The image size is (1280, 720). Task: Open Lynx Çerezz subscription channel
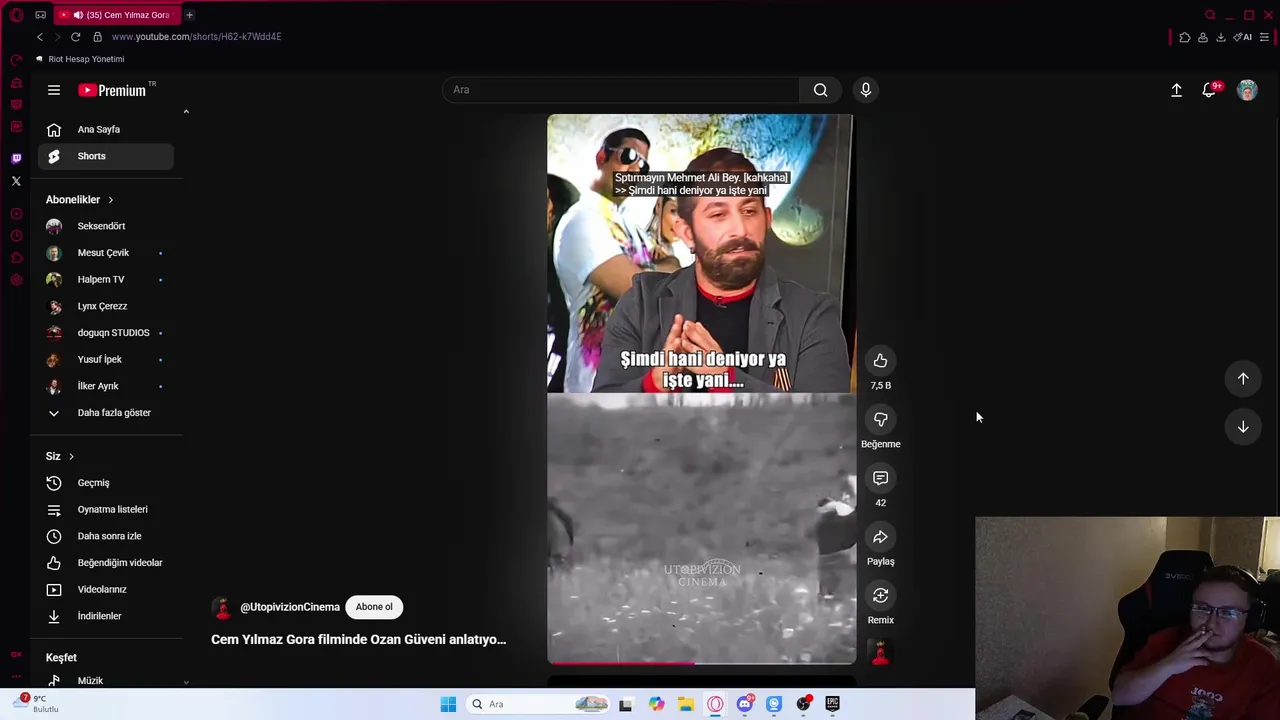(106, 306)
